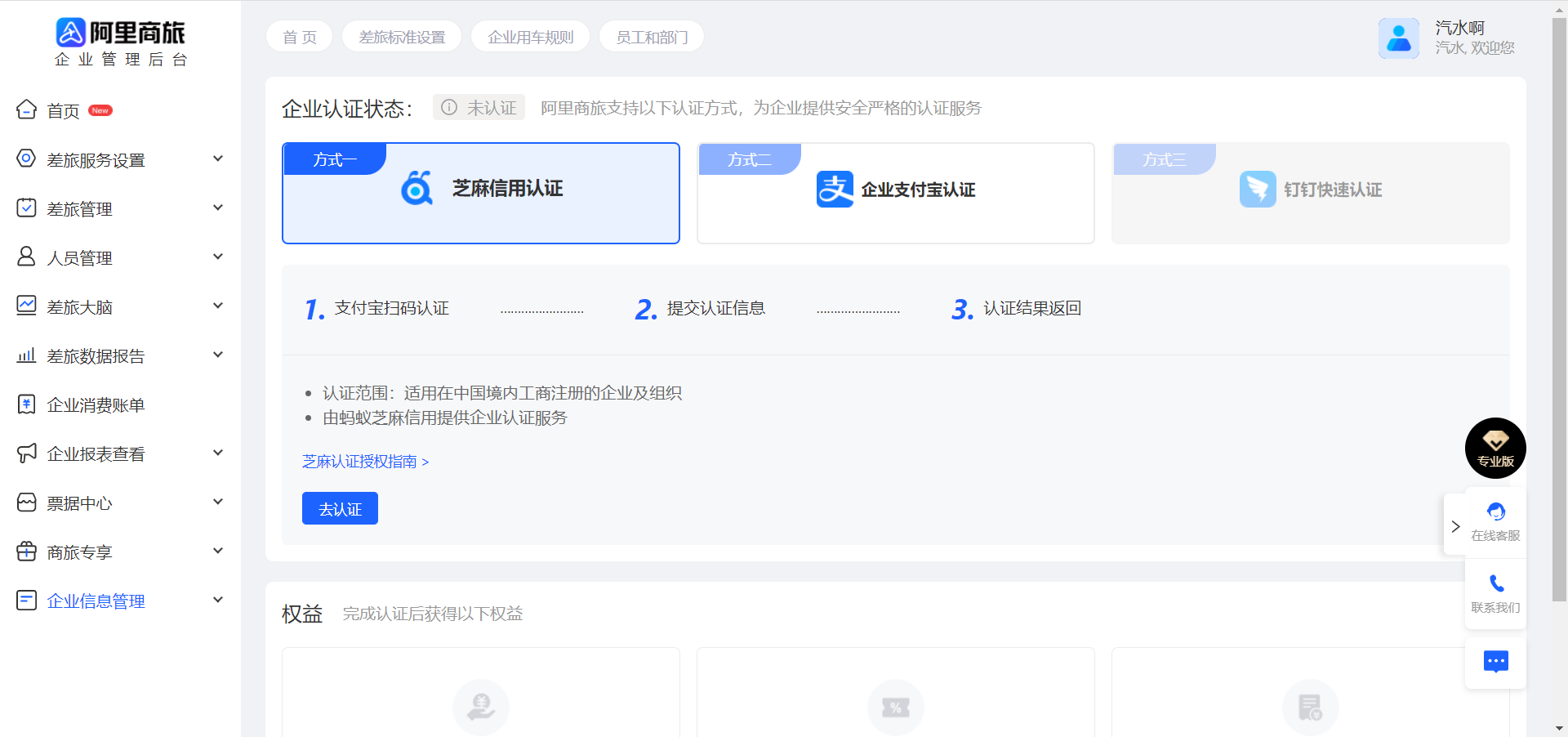Click the 差旅服务设置 sidebar icon
The image size is (1568, 737).
[26, 159]
